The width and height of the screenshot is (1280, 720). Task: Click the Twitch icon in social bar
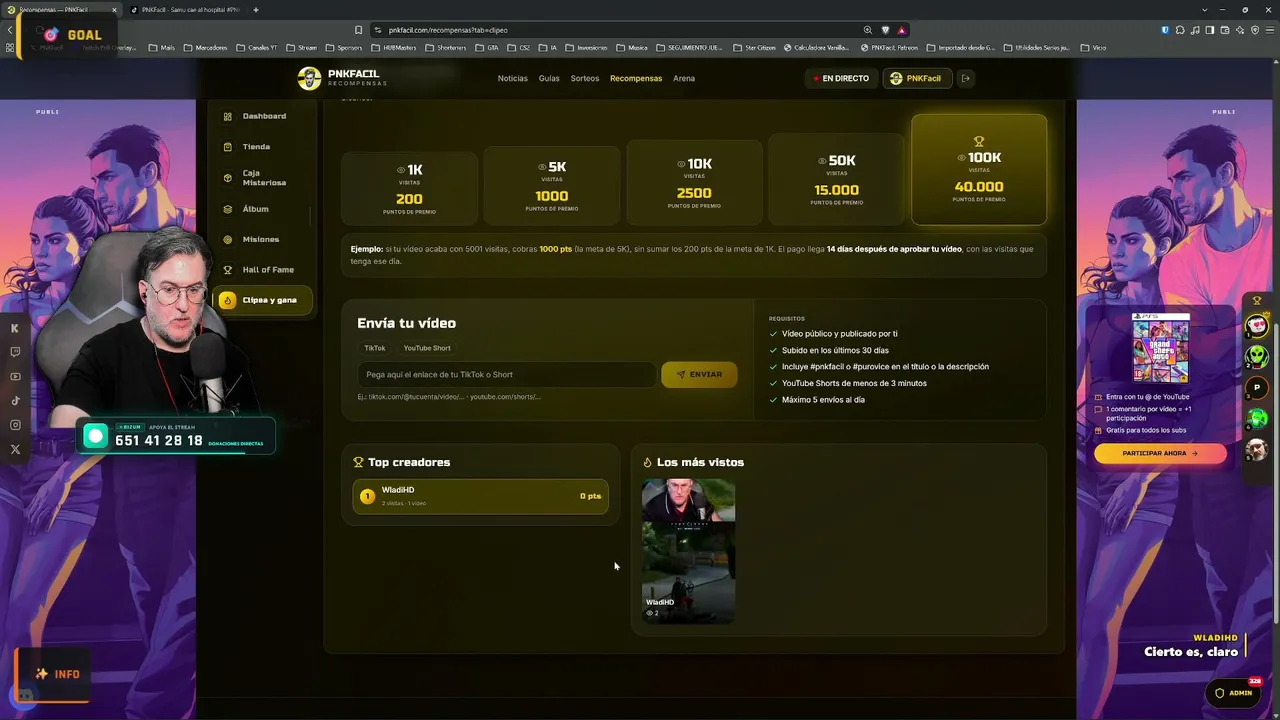15,352
